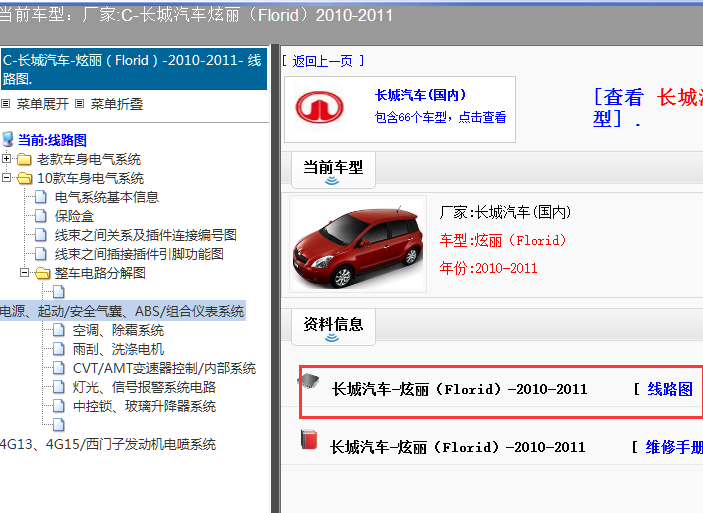This screenshot has width=703, height=513.
Task: Open the 线路图 link for 炫丽
Action: point(670,389)
